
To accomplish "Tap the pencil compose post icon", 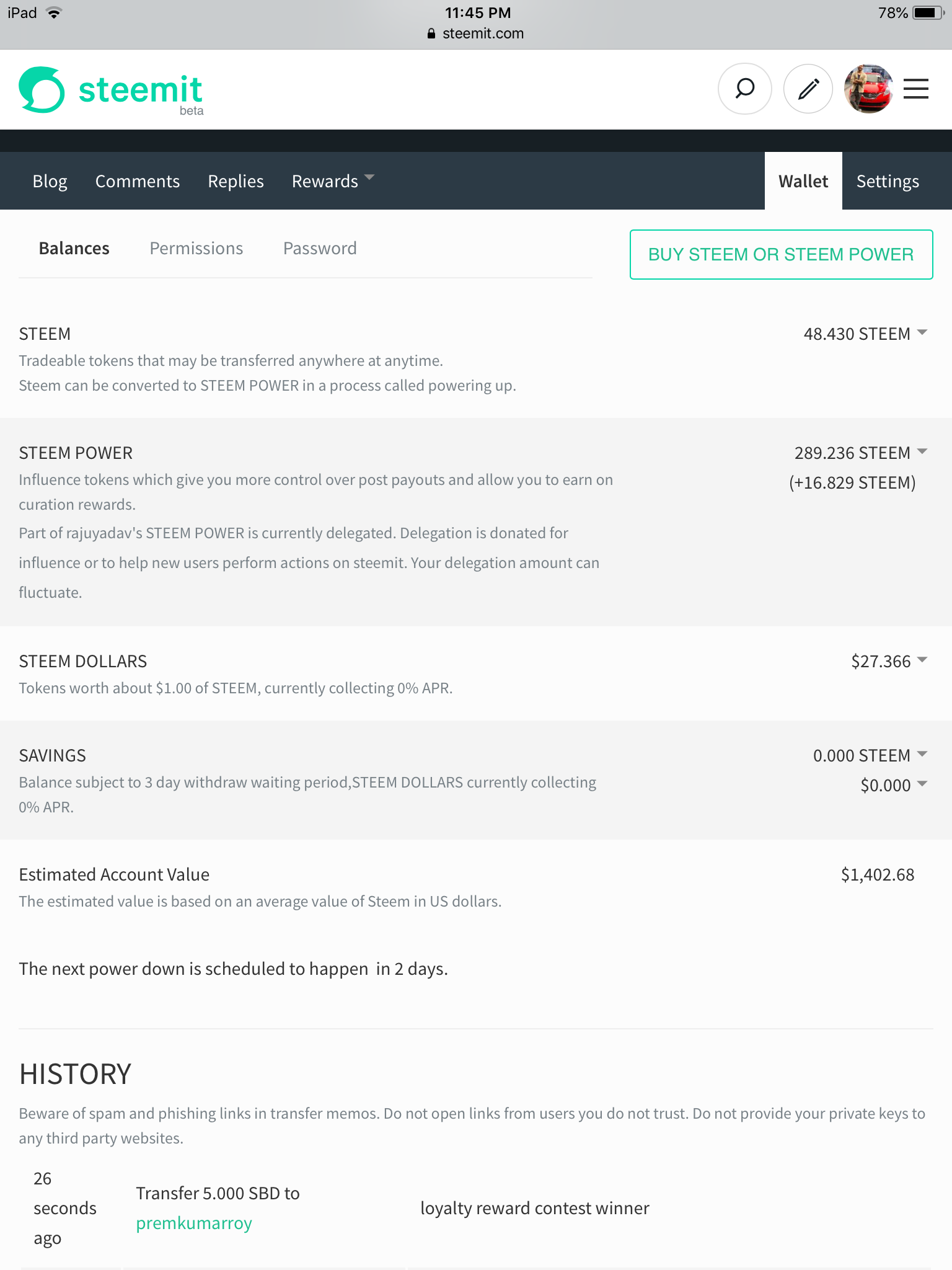I will pyautogui.click(x=808, y=89).
